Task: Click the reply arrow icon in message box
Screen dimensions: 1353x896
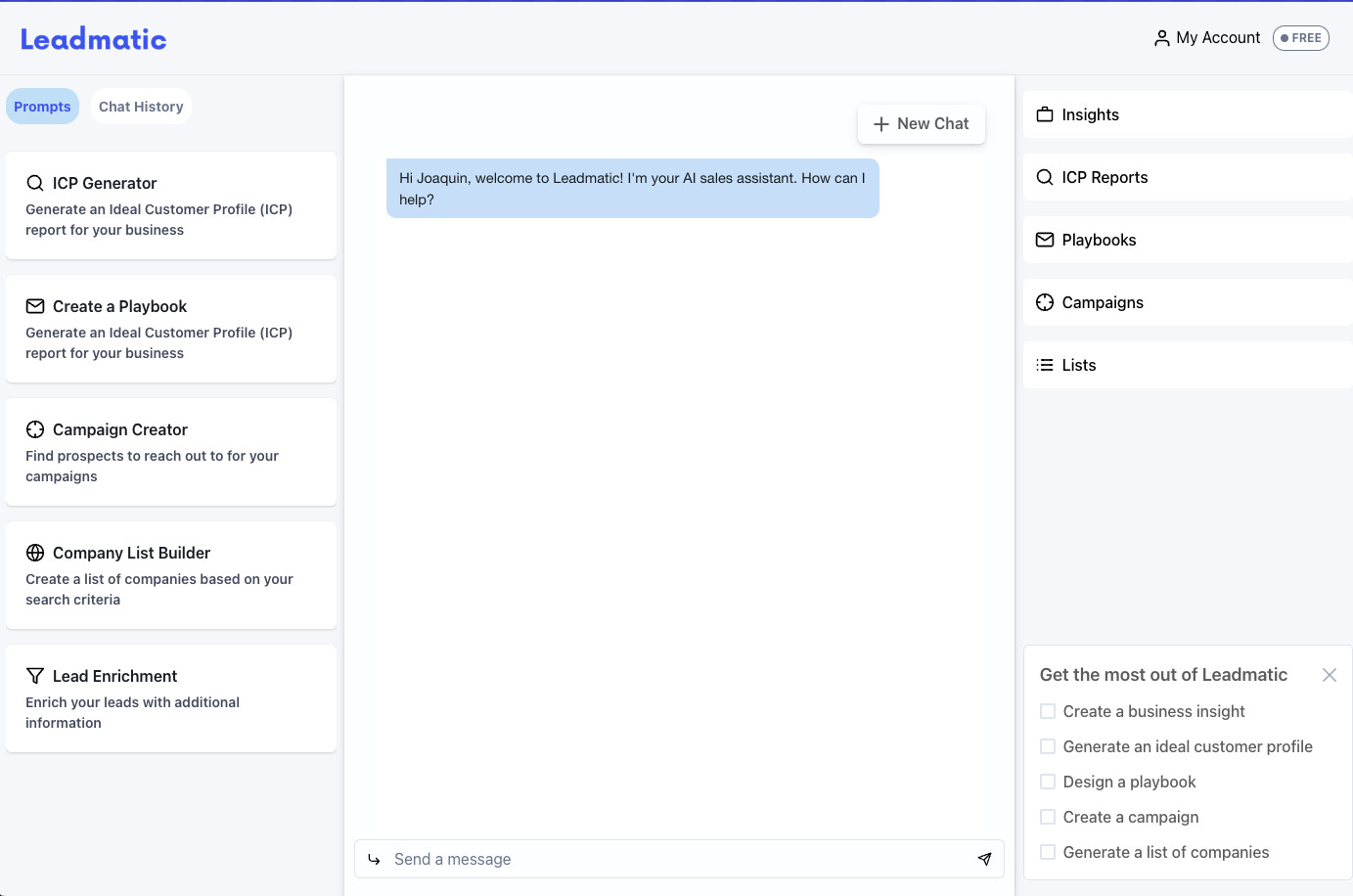Action: click(374, 860)
